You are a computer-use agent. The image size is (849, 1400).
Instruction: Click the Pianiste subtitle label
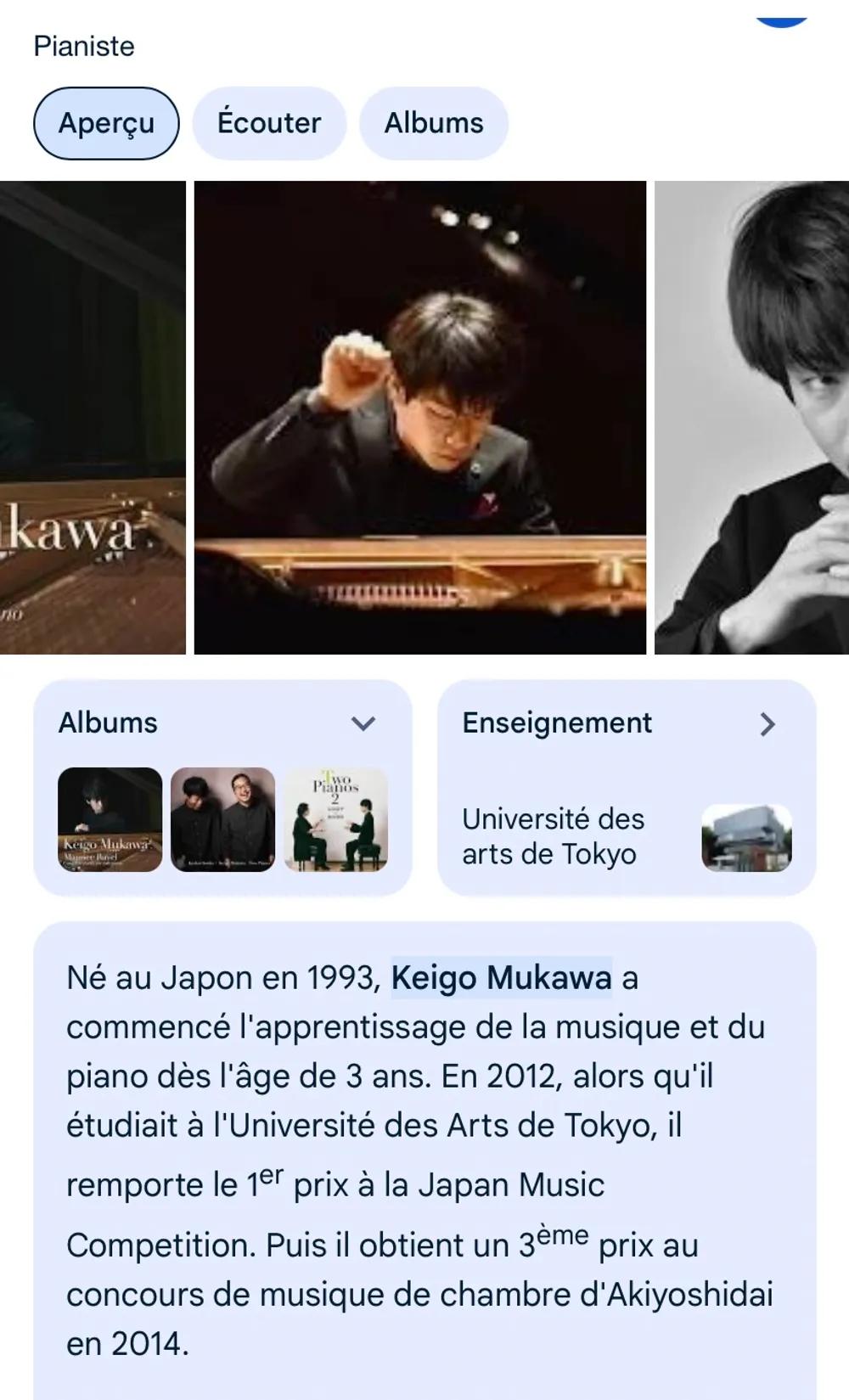pos(84,46)
